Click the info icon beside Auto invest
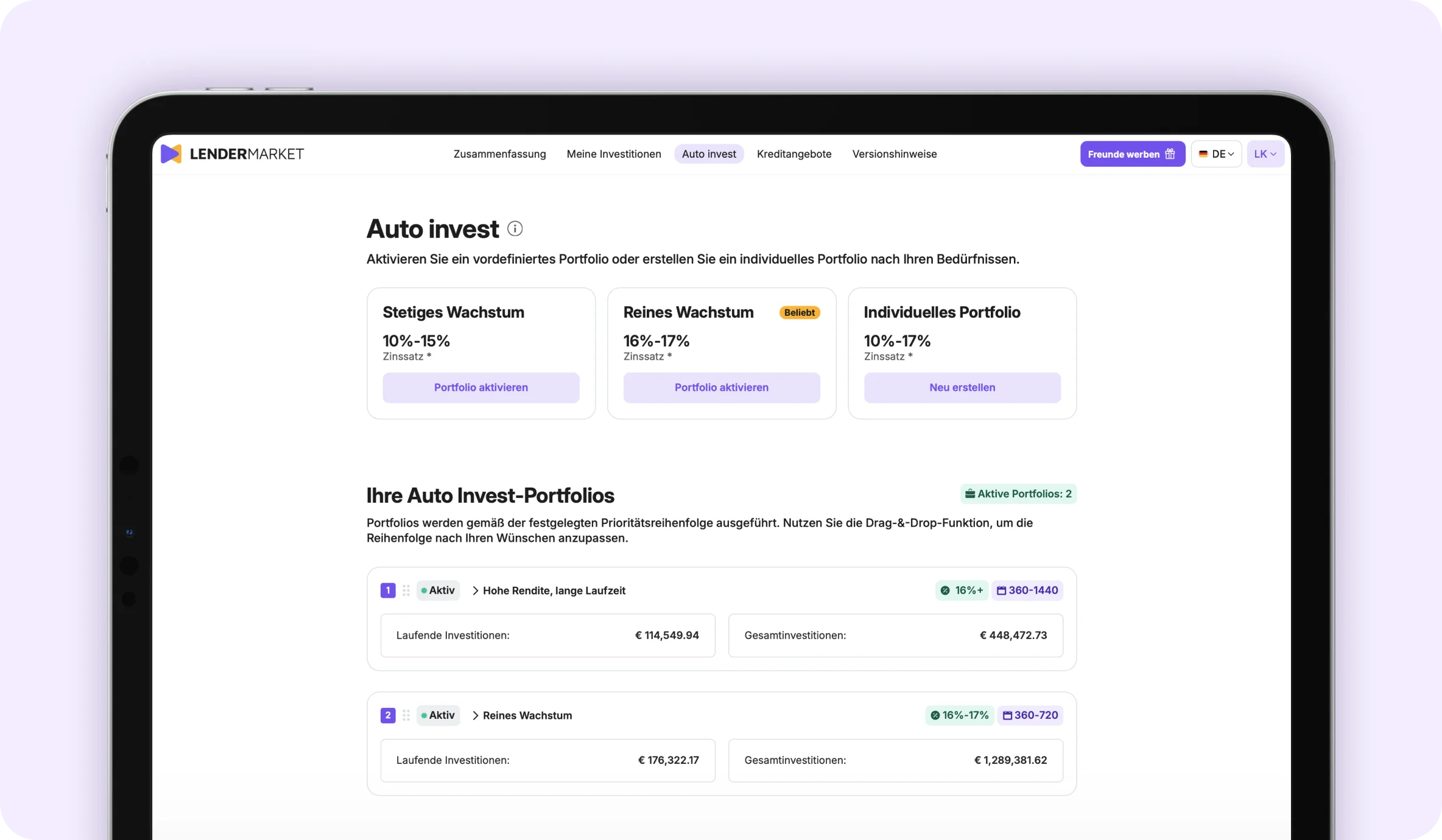Image resolution: width=1442 pixels, height=840 pixels. [515, 229]
